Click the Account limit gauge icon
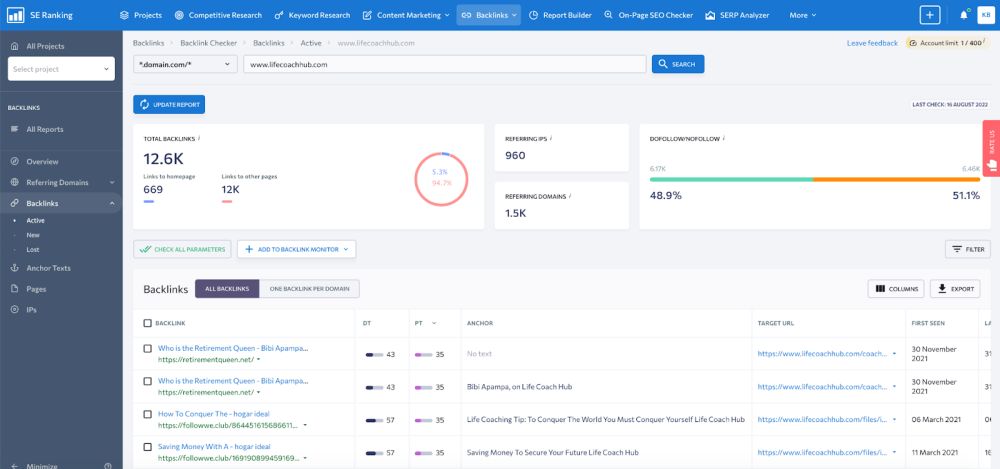This screenshot has width=1000, height=469. tap(913, 43)
